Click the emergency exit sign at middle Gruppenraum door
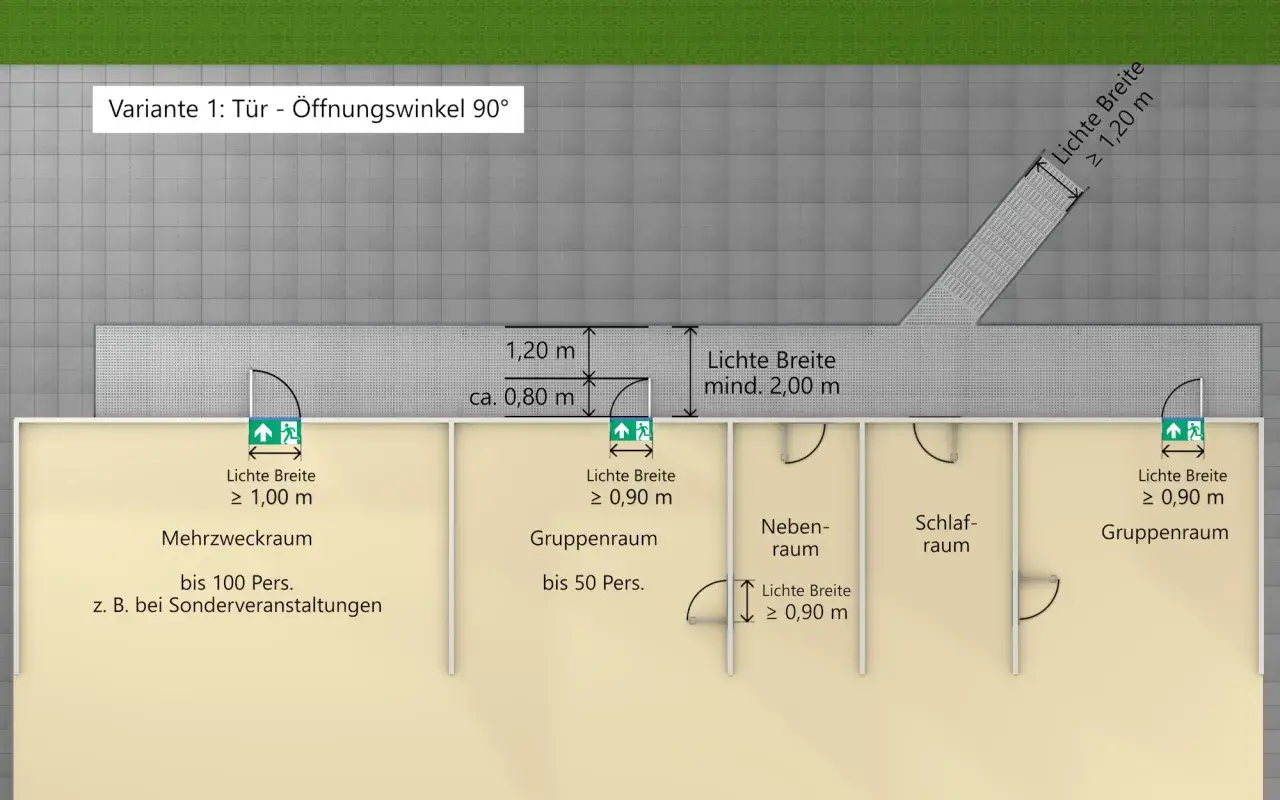This screenshot has width=1280, height=800. [x=631, y=430]
